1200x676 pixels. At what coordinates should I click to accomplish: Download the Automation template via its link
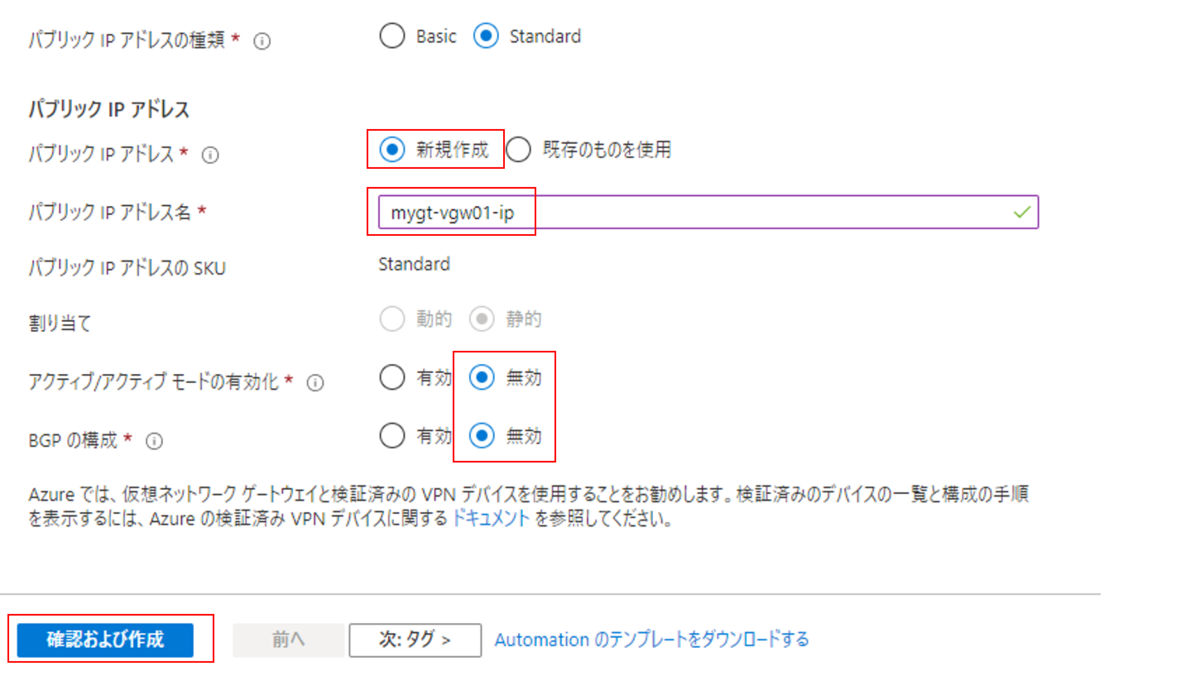(x=652, y=639)
